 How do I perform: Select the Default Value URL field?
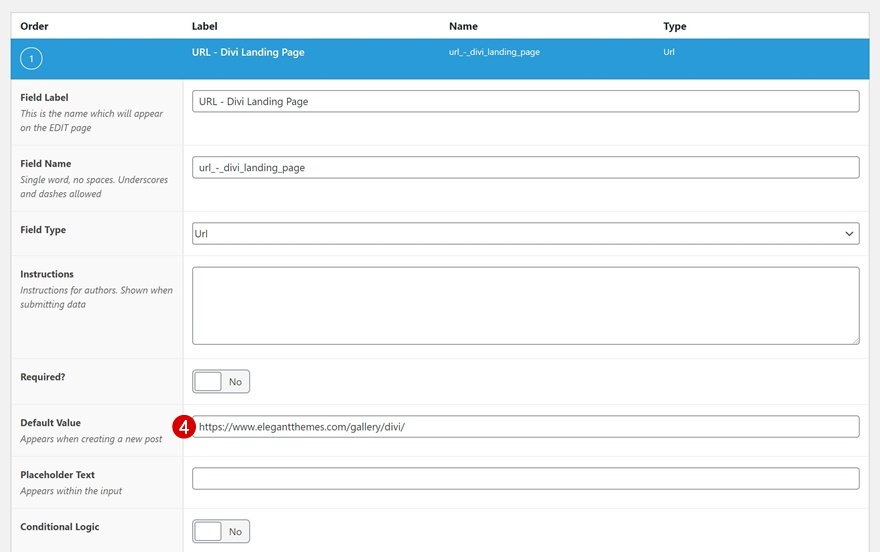[x=525, y=427]
